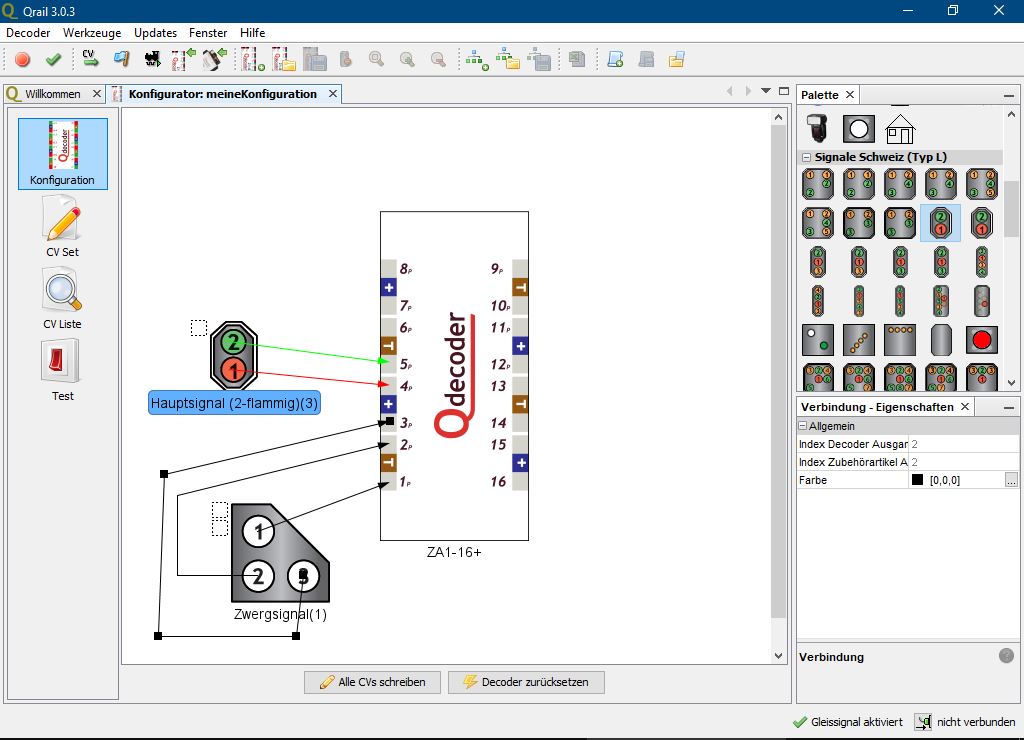Select the Hauptsignal (2-flammig)(3) label
Image resolution: width=1024 pixels, height=740 pixels.
click(x=234, y=403)
